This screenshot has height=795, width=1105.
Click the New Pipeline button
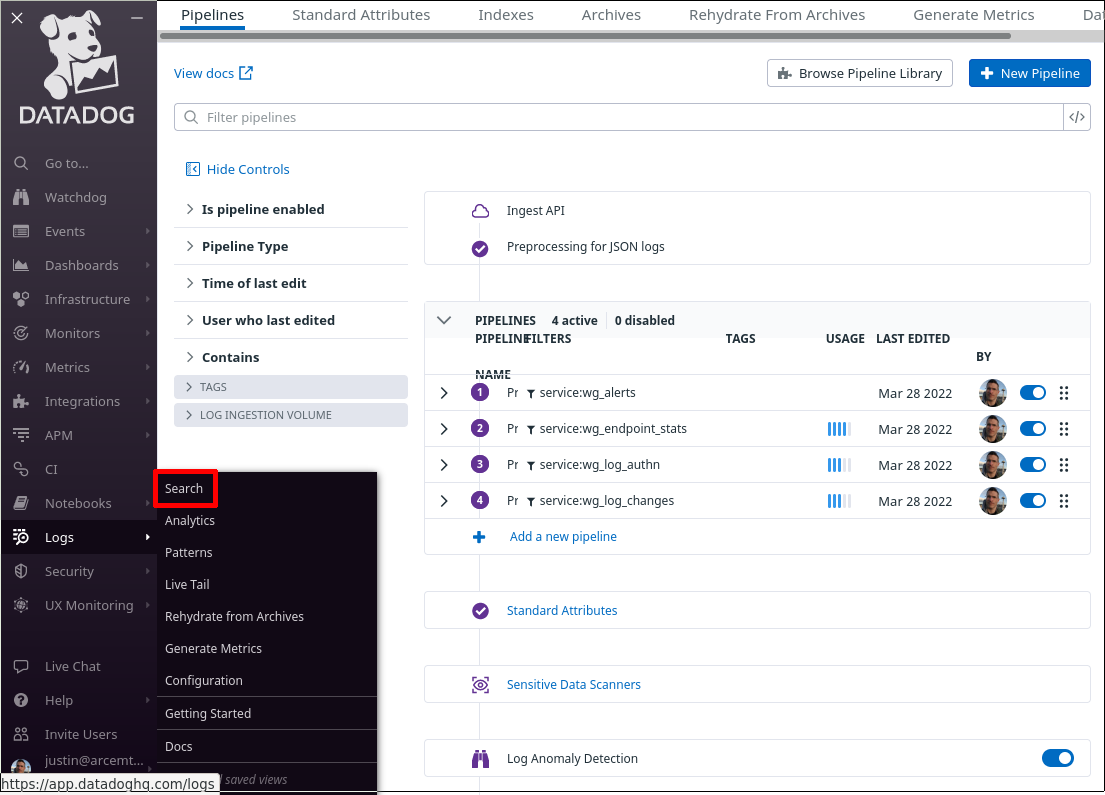1030,73
